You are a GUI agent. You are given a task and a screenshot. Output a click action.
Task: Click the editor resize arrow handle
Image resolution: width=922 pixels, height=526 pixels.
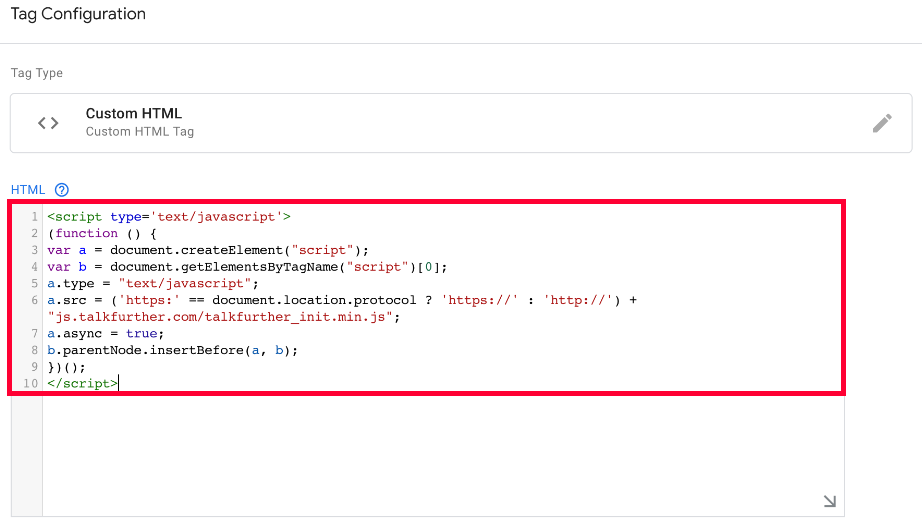(x=830, y=501)
